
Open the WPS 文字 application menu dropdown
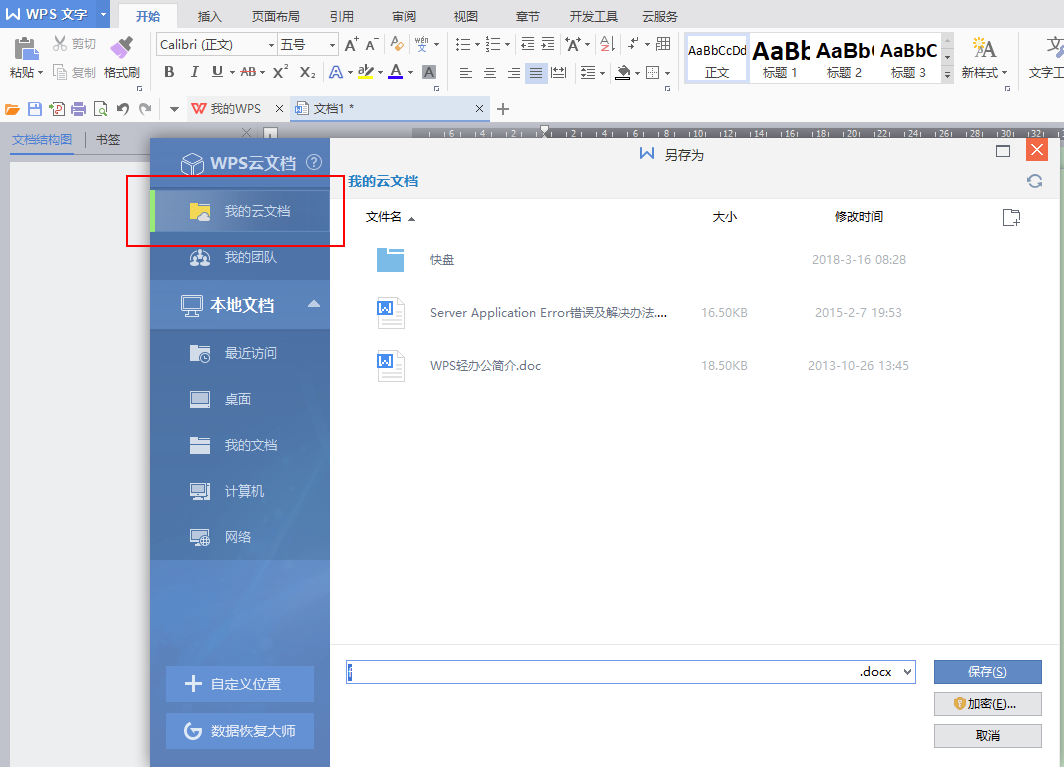pyautogui.click(x=104, y=14)
